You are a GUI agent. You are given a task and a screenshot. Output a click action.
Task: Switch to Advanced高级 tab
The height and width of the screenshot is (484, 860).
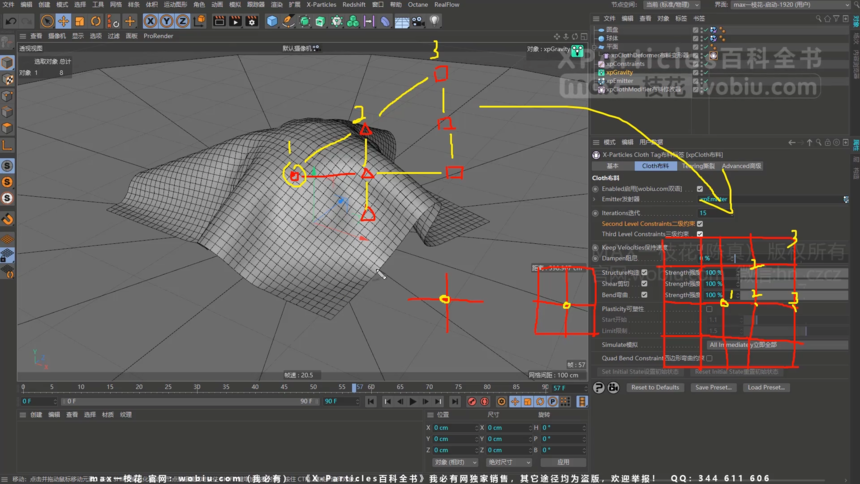[x=742, y=166]
